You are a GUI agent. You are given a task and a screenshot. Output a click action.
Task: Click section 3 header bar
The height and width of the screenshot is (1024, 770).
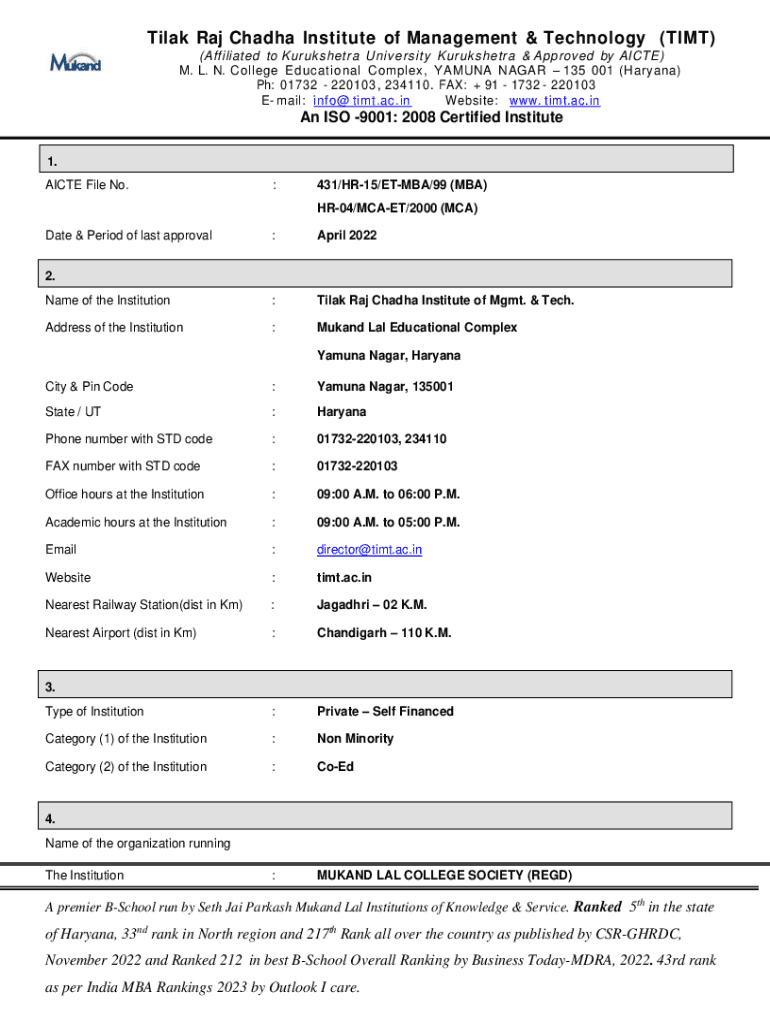(386, 685)
